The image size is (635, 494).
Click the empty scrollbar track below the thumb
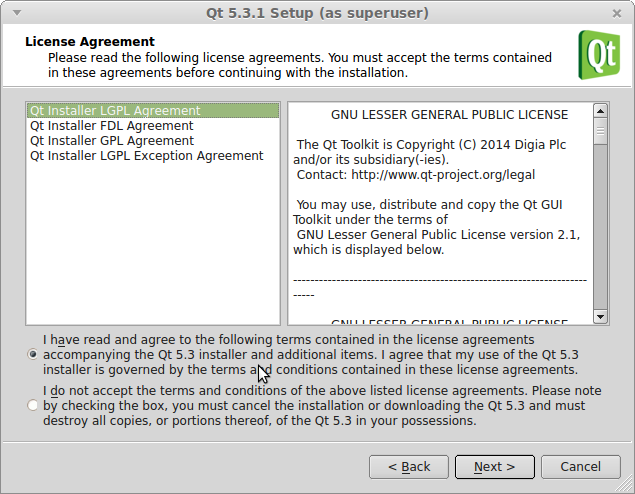tap(600, 227)
